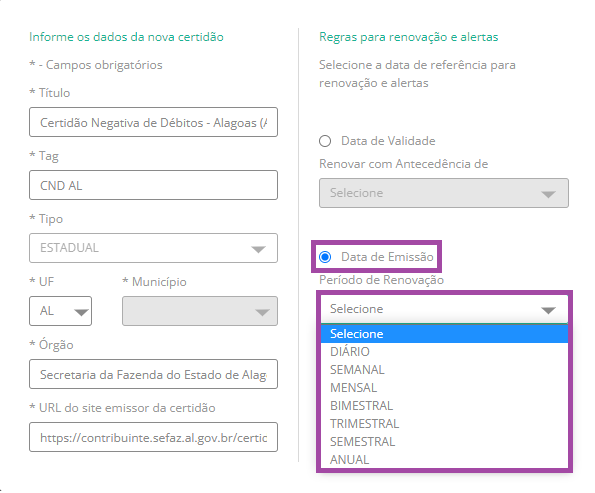The image size is (595, 493).
Task: Select BIMESTRAL renewal period option
Action: (444, 406)
